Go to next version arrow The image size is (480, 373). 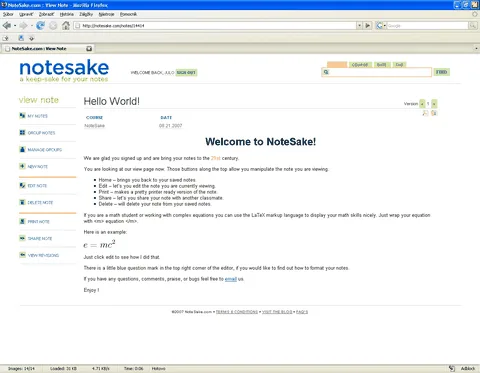point(434,104)
